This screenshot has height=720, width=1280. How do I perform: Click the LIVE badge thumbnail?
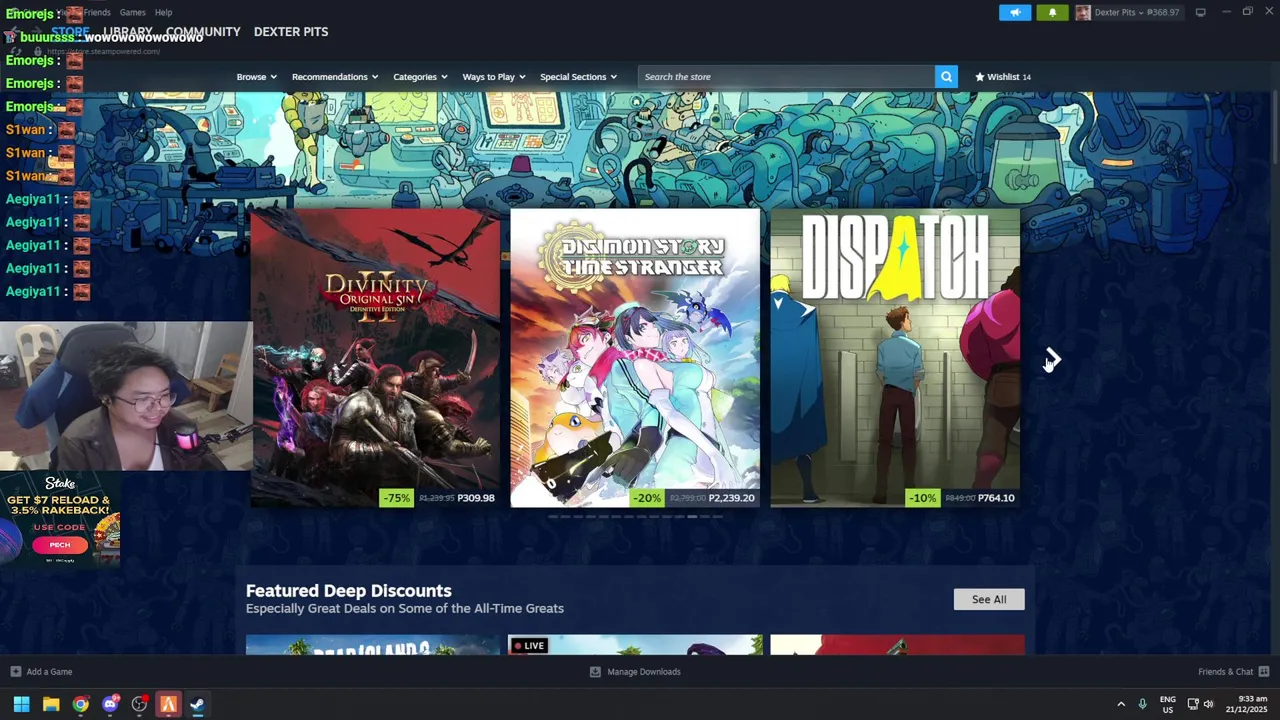[x=635, y=645]
